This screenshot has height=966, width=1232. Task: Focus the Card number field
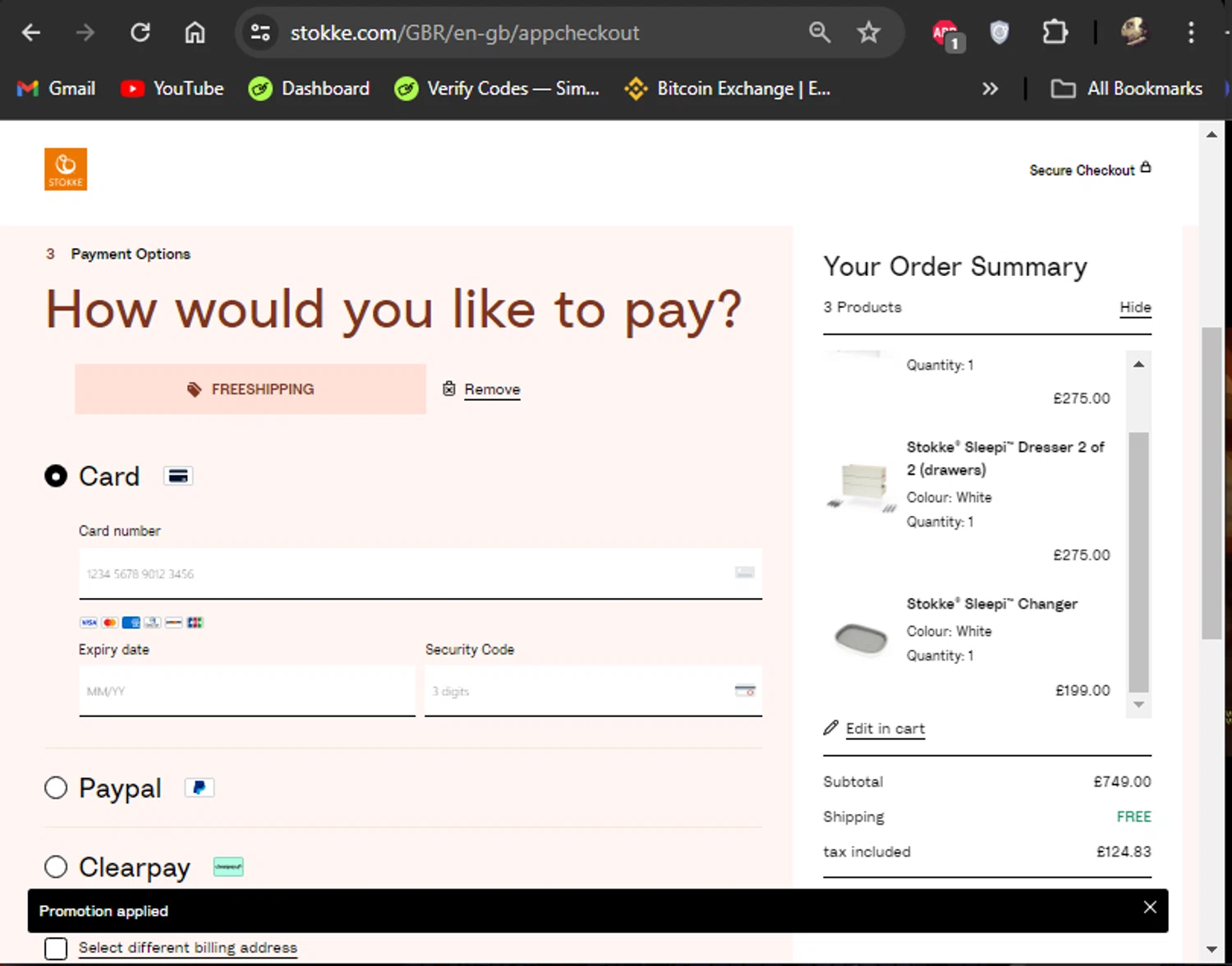[421, 573]
